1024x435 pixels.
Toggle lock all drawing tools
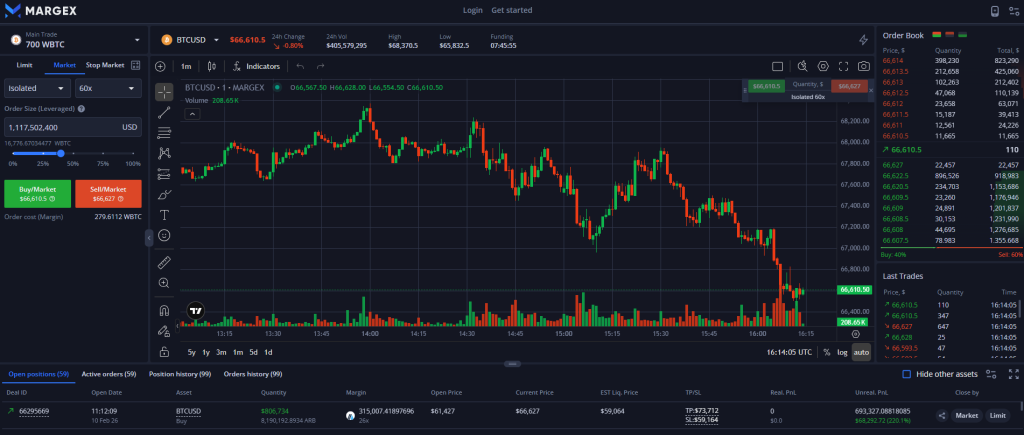point(164,351)
